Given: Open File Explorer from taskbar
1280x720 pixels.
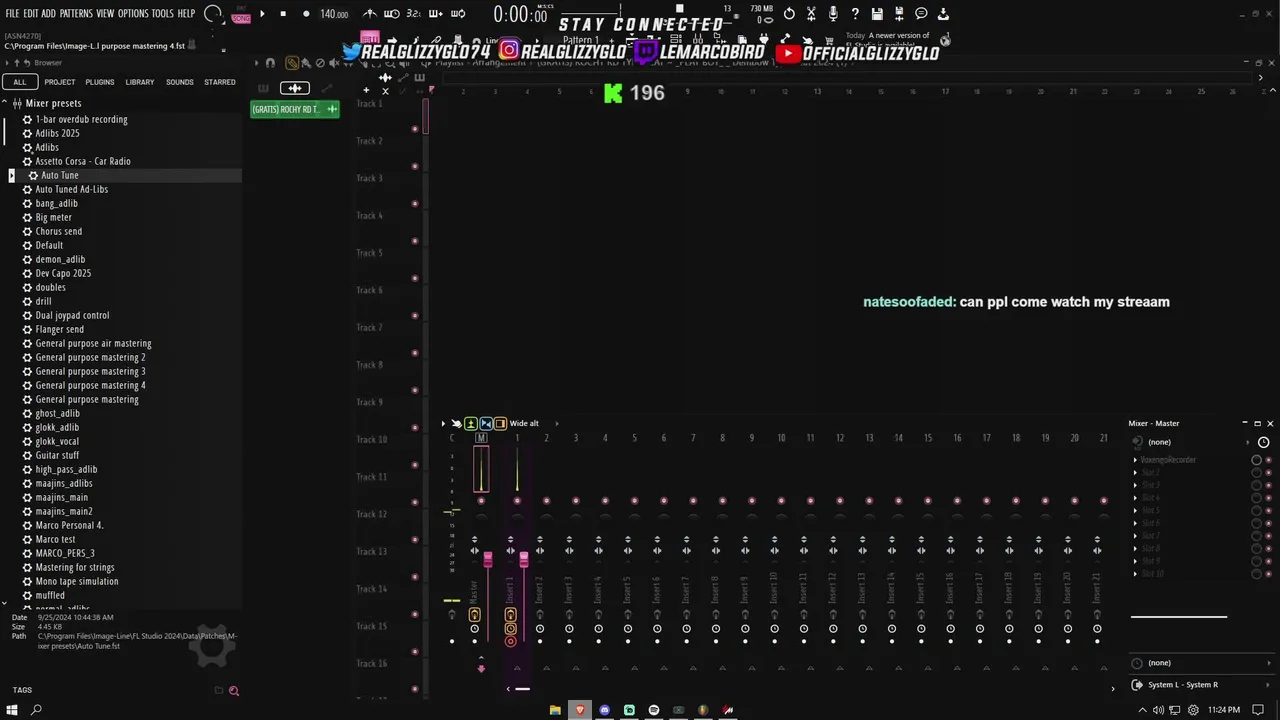Looking at the screenshot, I should tap(555, 710).
